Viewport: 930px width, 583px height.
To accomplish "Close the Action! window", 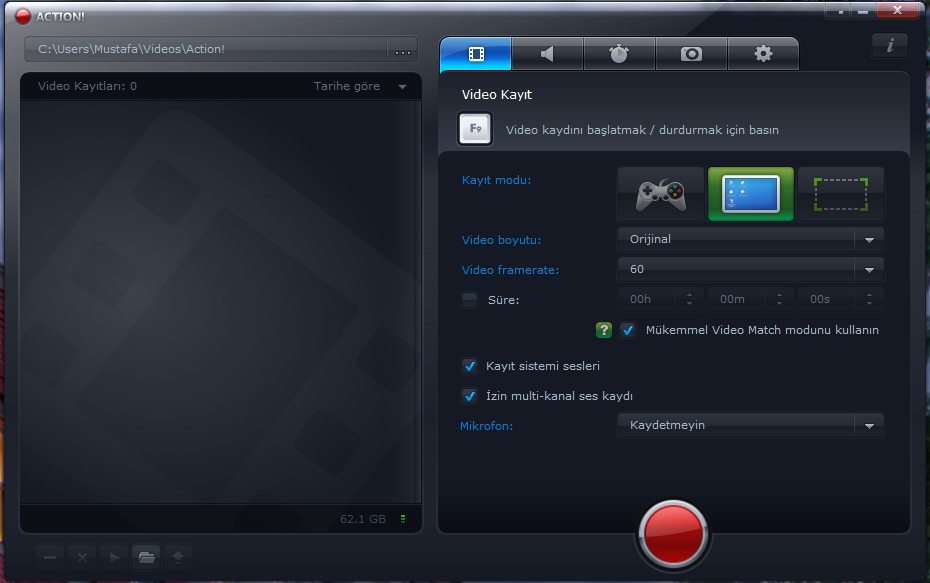I will pos(897,10).
